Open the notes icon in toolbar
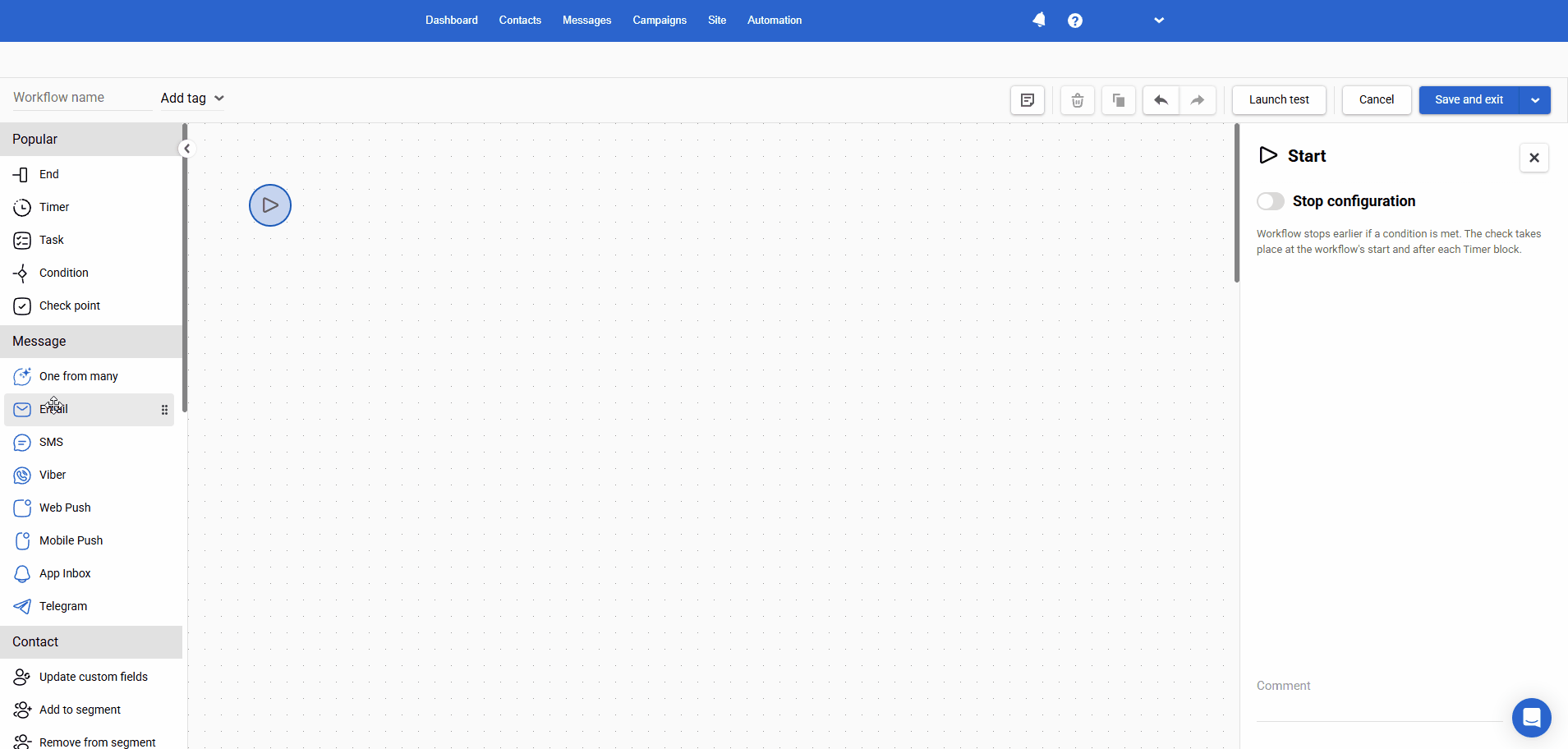1568x749 pixels. pyautogui.click(x=1028, y=100)
